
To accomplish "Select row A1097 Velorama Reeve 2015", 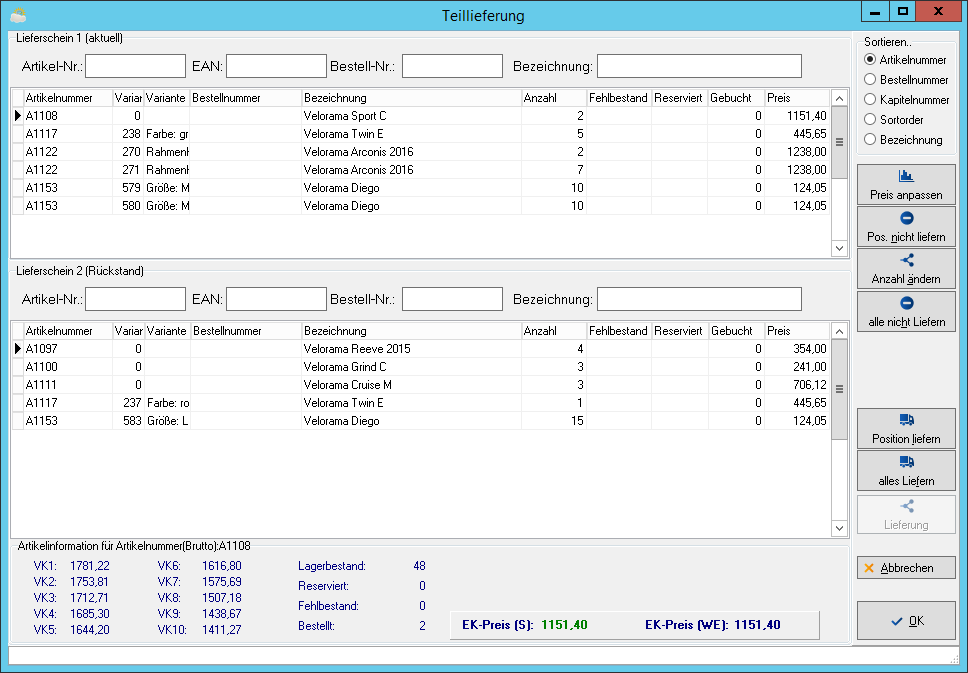I will tap(420, 349).
